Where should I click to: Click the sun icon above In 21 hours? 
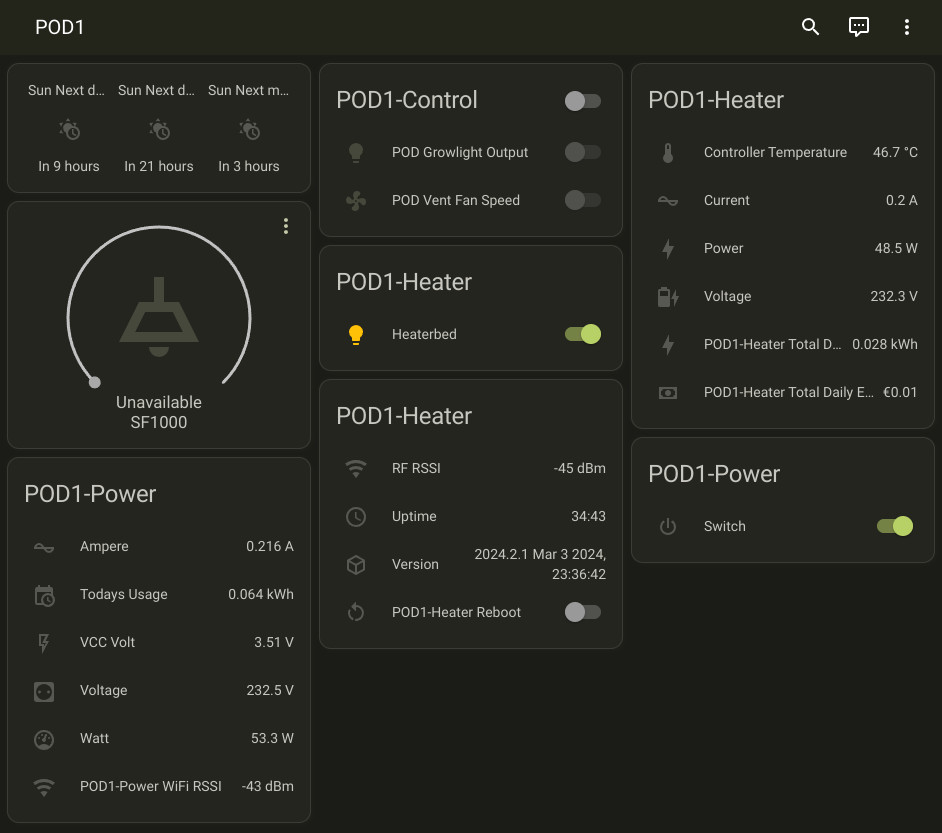[159, 130]
